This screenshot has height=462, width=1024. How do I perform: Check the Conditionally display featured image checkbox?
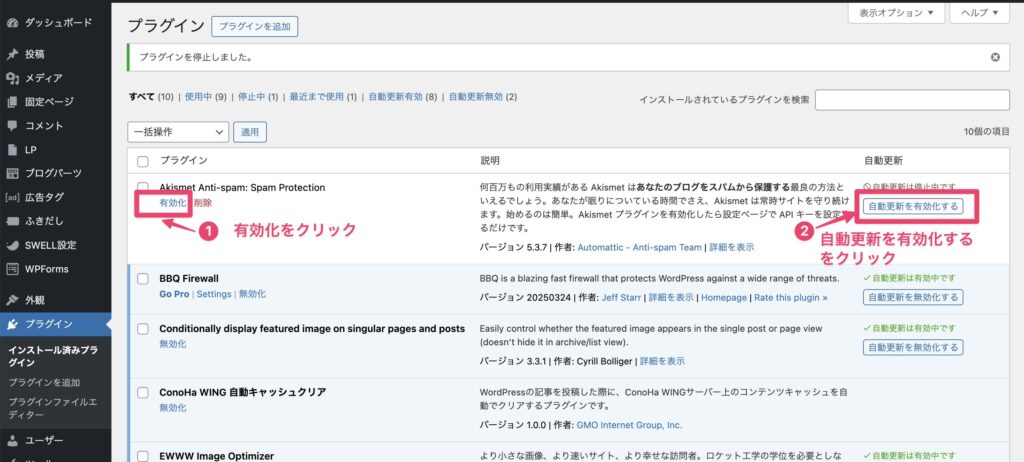pos(143,329)
